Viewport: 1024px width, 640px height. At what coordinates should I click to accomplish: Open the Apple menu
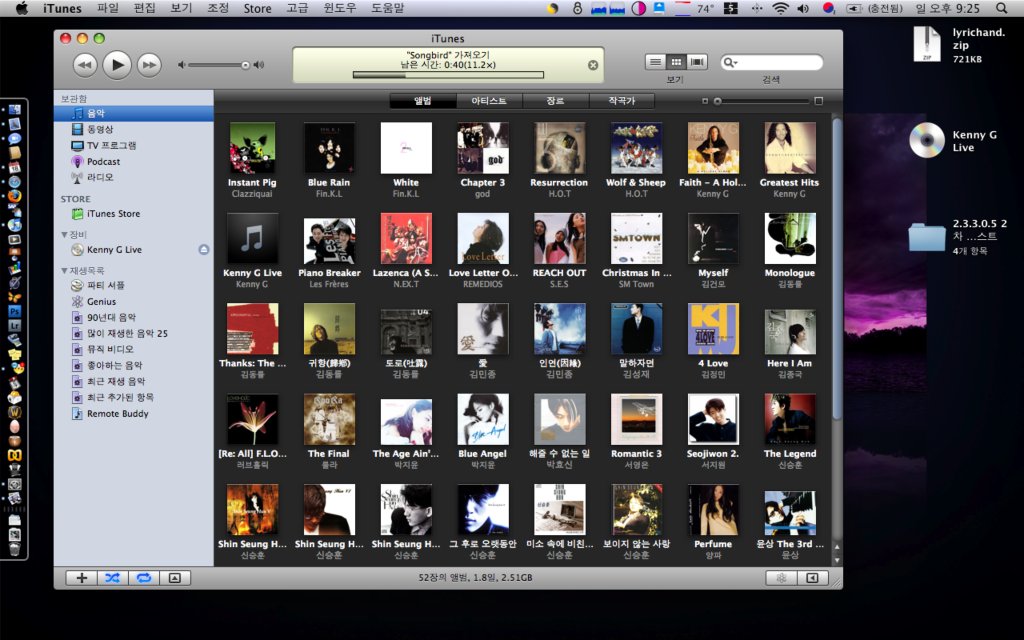coord(22,8)
